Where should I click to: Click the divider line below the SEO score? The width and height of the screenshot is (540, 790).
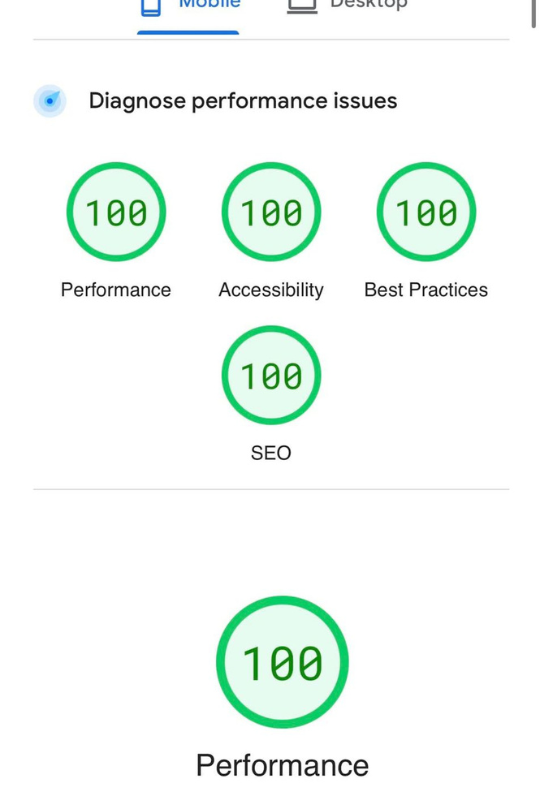pos(271,489)
